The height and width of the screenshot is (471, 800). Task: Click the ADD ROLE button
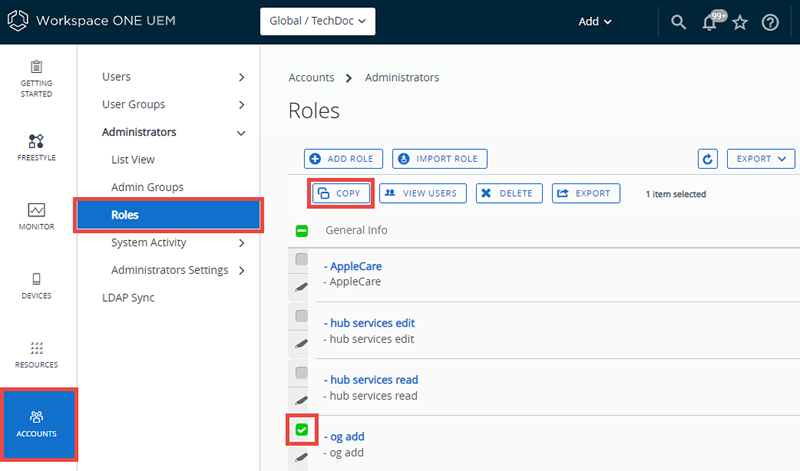pos(343,159)
